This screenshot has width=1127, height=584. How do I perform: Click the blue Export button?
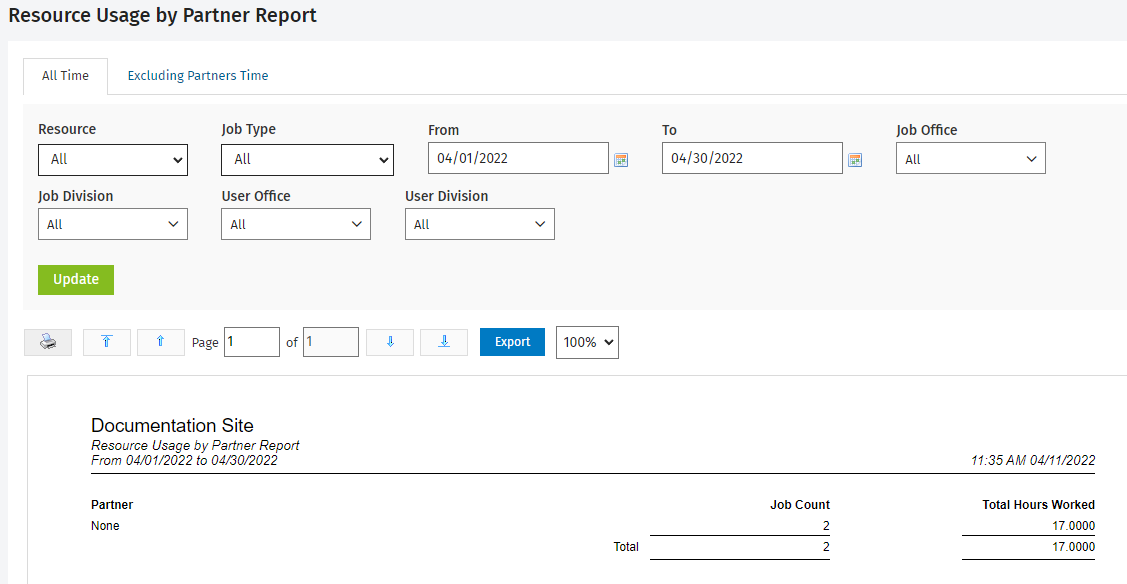point(512,342)
